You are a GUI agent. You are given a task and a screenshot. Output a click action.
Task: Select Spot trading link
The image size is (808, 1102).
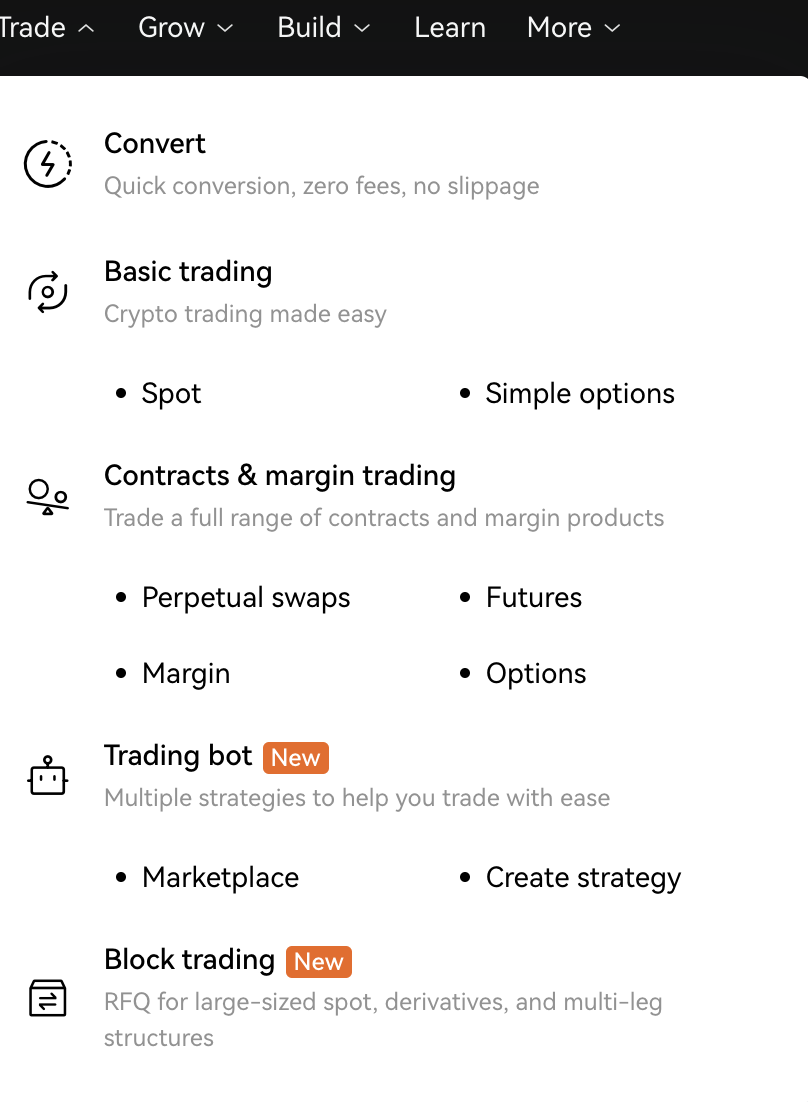point(171,394)
